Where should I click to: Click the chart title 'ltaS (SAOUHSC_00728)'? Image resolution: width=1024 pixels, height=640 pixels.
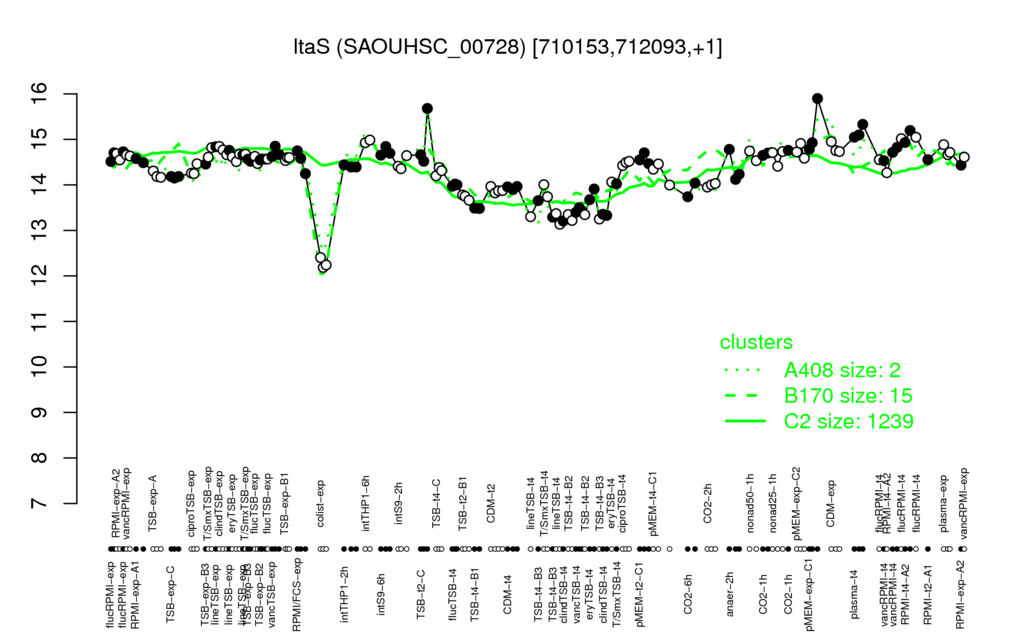coord(409,47)
